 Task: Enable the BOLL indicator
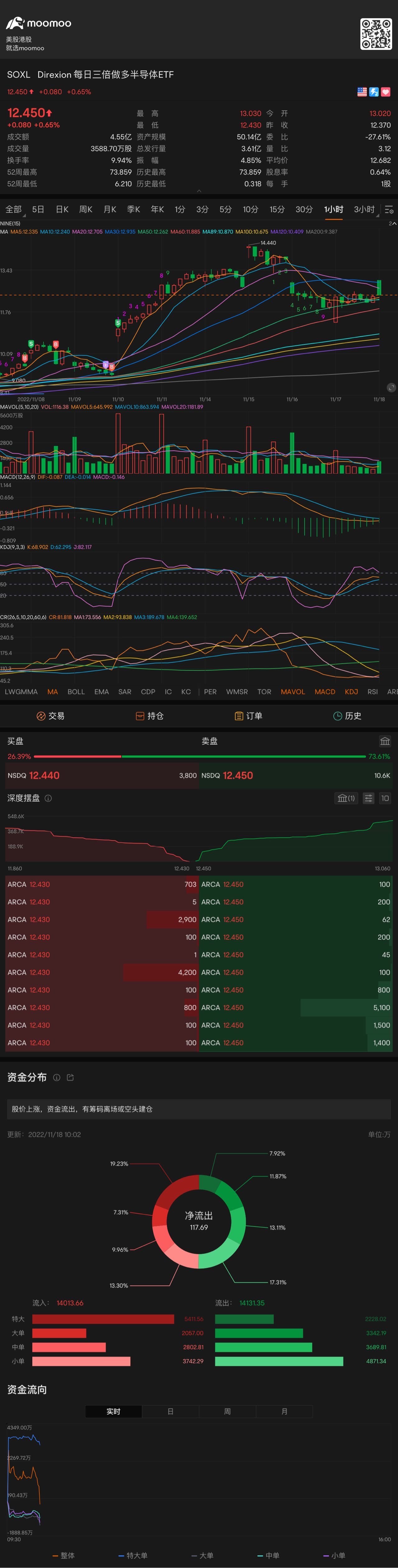point(76,692)
